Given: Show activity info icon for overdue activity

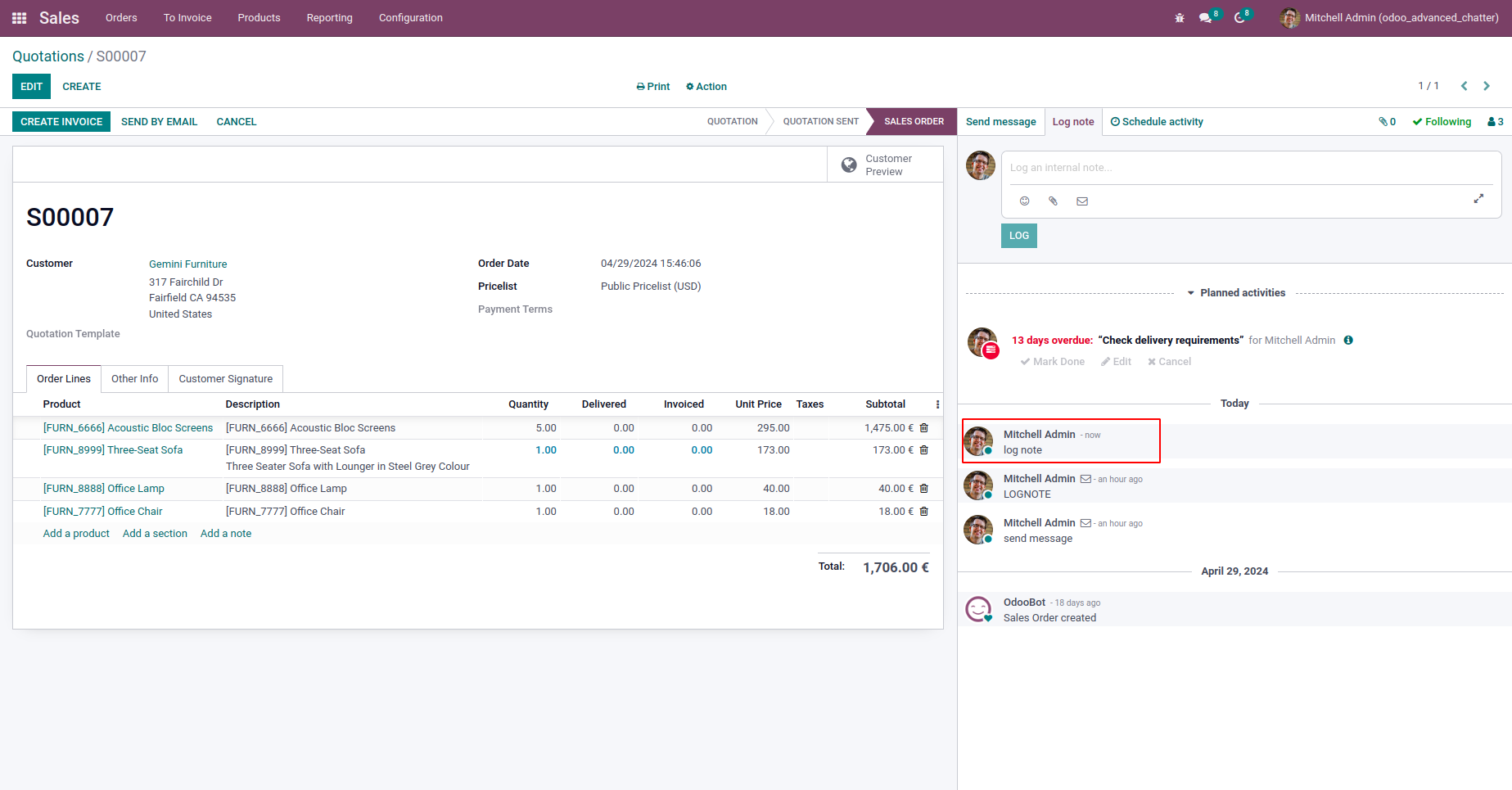Looking at the screenshot, I should click(x=1348, y=341).
